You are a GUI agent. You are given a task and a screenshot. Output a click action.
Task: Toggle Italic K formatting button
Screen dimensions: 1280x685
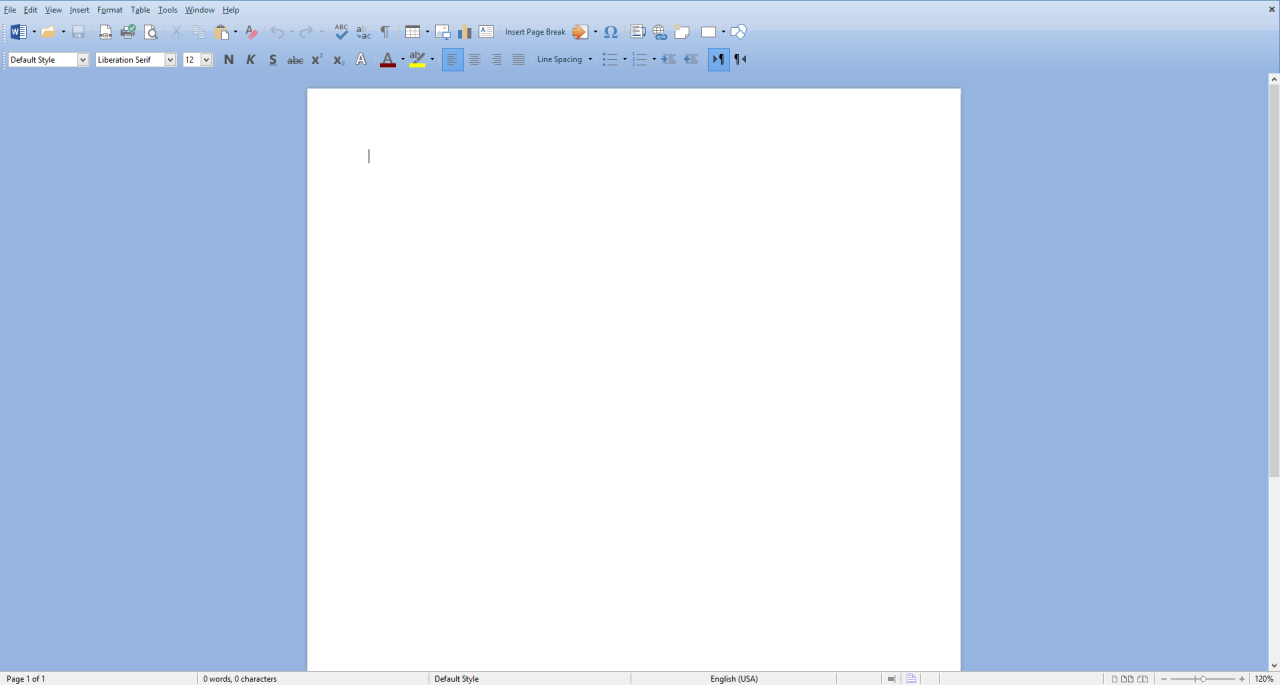pyautogui.click(x=251, y=60)
